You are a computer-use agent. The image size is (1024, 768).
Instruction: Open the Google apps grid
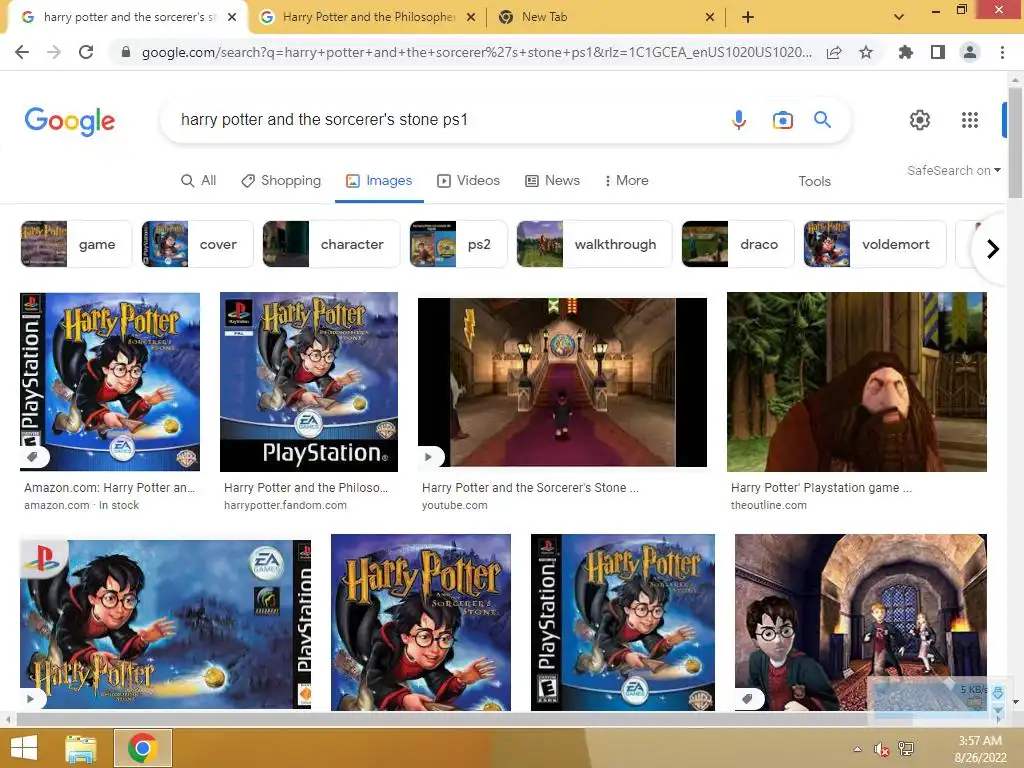pyautogui.click(x=970, y=120)
